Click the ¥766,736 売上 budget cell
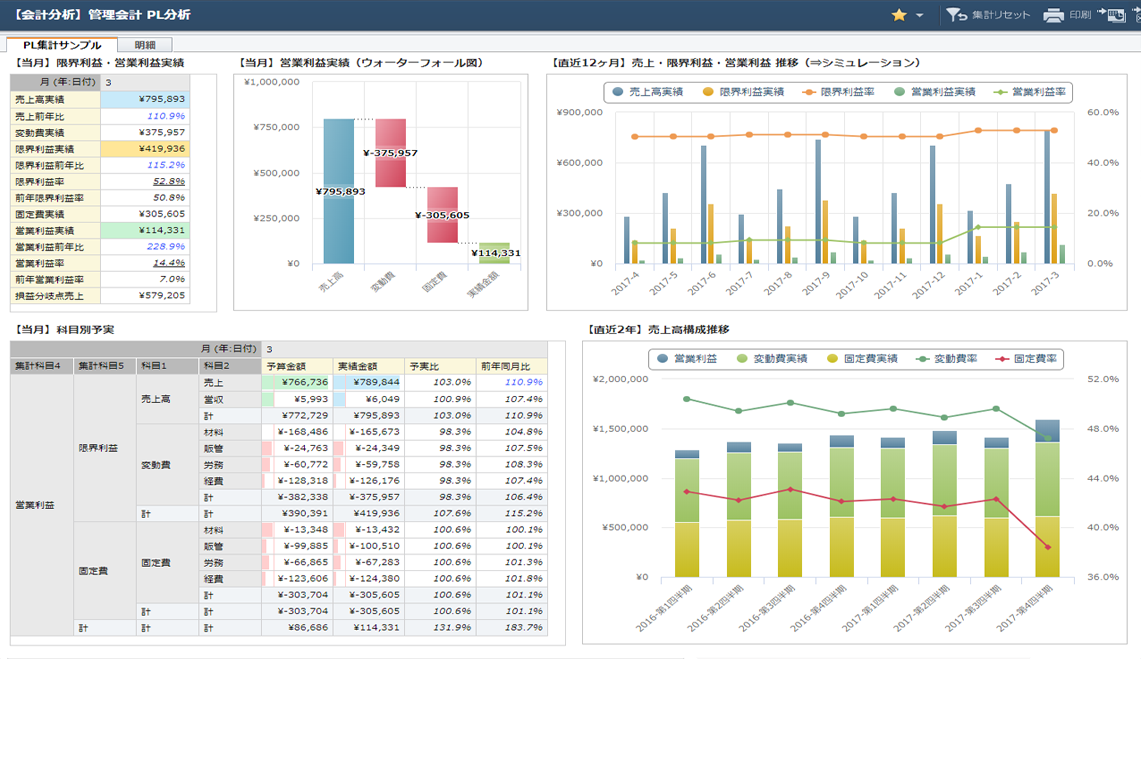This screenshot has width=1142, height=766. click(297, 382)
